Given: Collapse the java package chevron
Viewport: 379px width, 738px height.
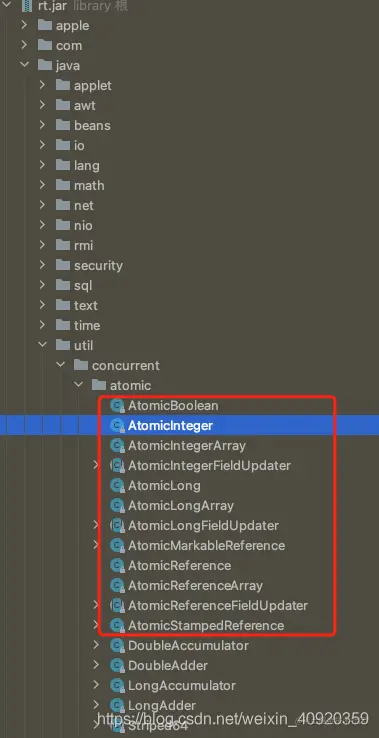Looking at the screenshot, I should click(x=24, y=65).
